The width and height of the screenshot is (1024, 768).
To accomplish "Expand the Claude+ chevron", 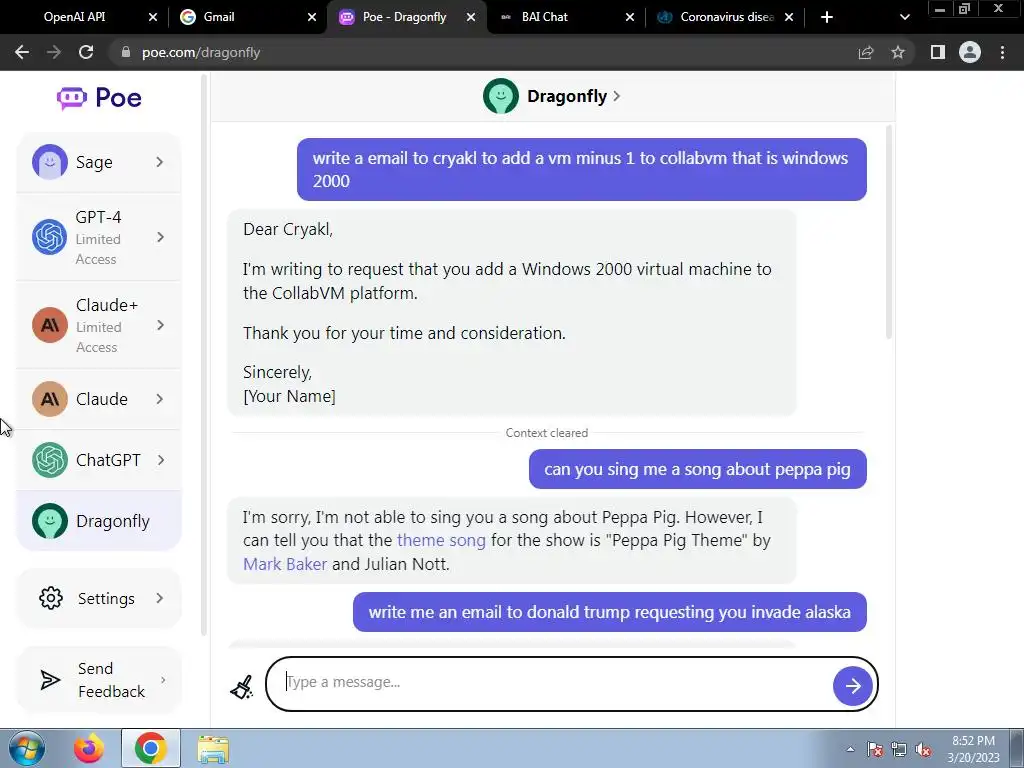I will pyautogui.click(x=161, y=325).
